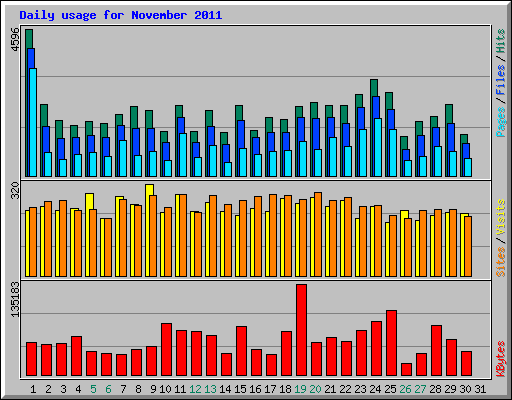Screen dimensions: 512x400
Task: Click the dark green Hits bar for day 24
Action: click(x=374, y=88)
